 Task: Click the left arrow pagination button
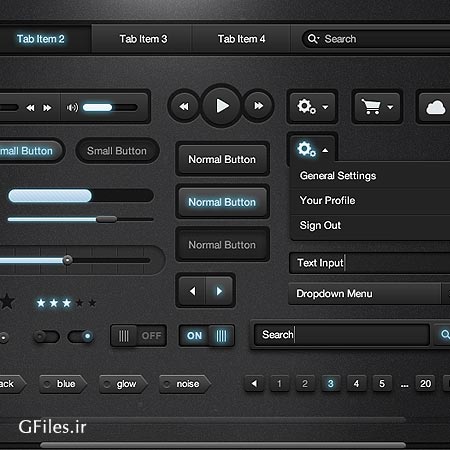coord(254,383)
